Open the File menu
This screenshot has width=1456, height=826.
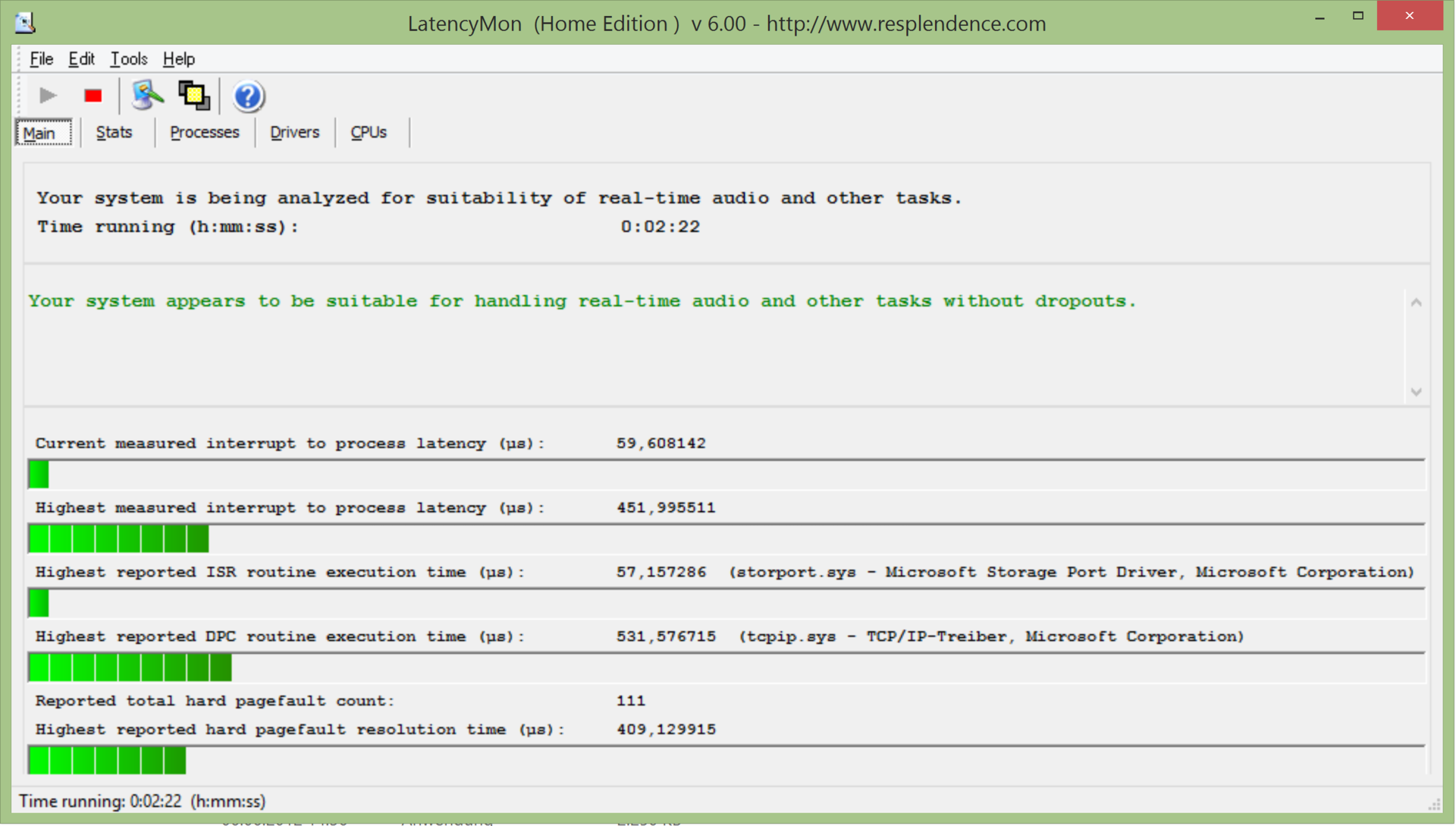(x=41, y=59)
